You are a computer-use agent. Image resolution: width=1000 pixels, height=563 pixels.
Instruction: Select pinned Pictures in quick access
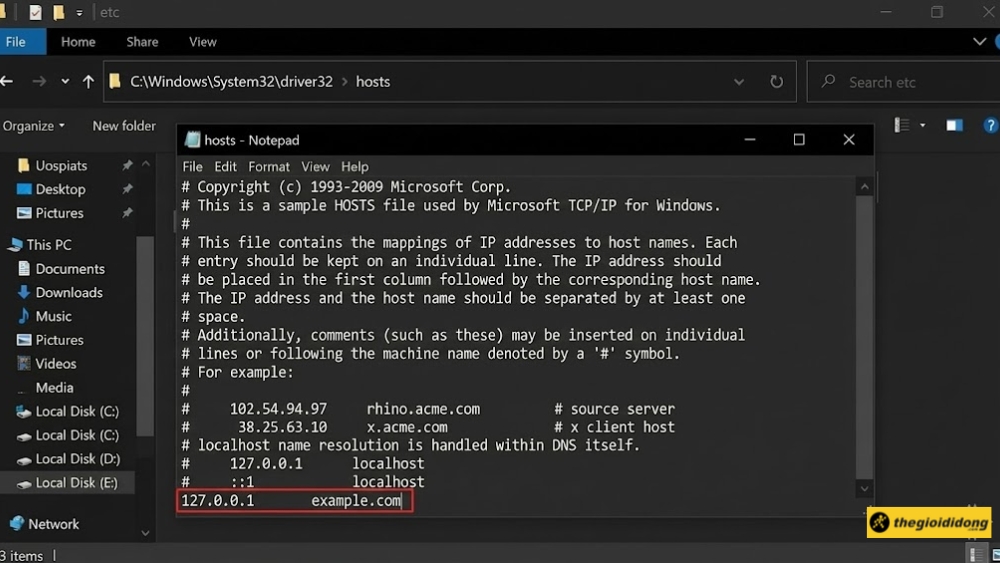(59, 213)
